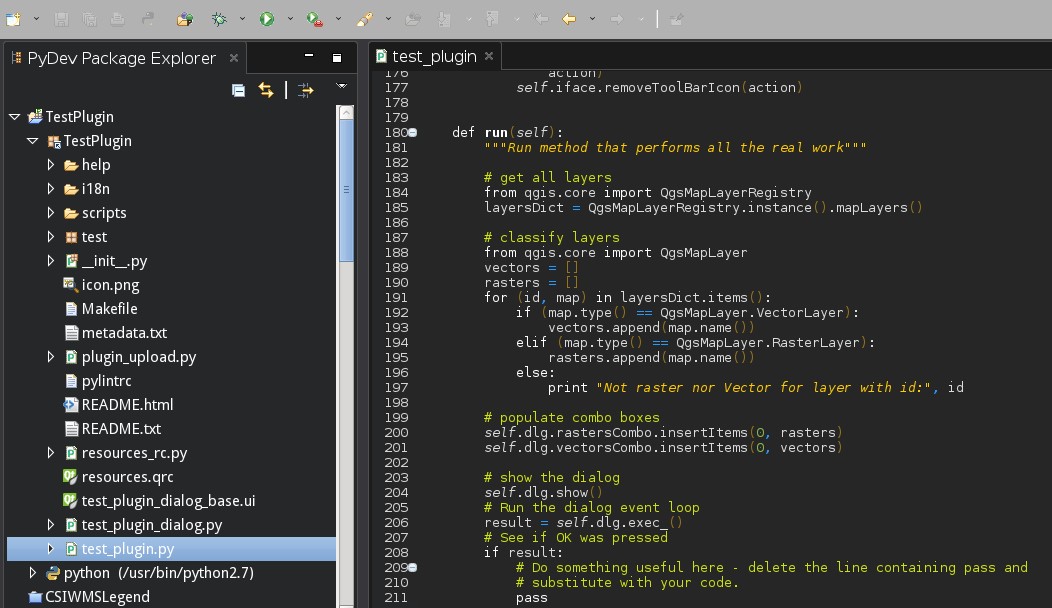This screenshot has width=1052, height=608.
Task: Close the PyDev Package Explorer view tab
Action: tap(233, 58)
